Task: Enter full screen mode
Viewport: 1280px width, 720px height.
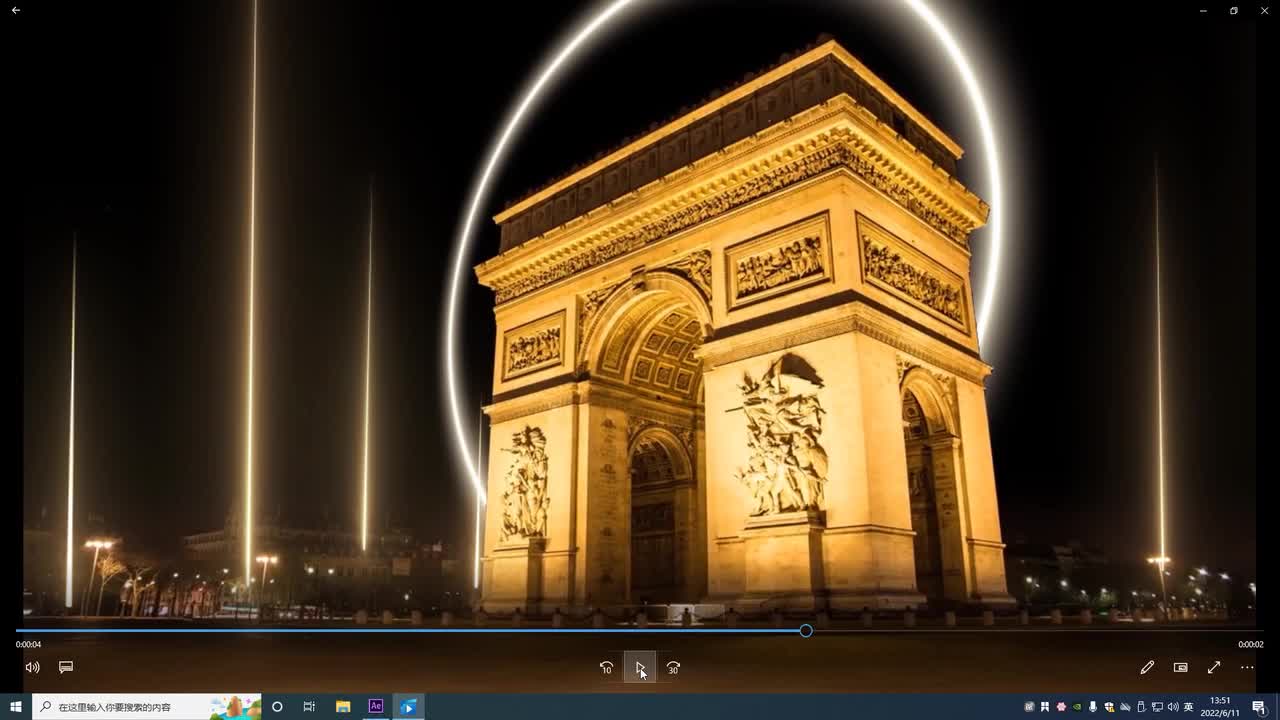Action: click(x=1214, y=667)
